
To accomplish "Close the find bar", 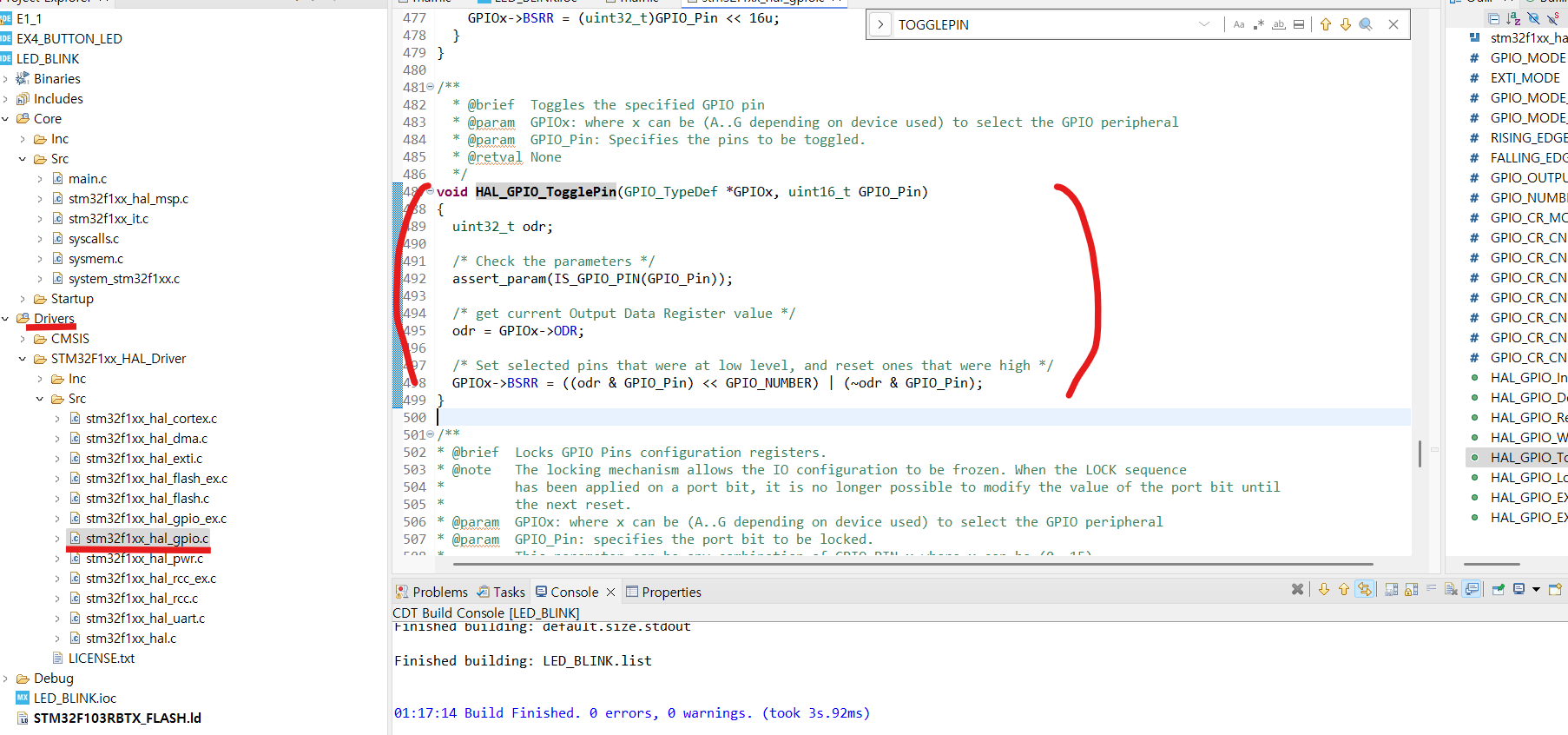I will (1393, 24).
